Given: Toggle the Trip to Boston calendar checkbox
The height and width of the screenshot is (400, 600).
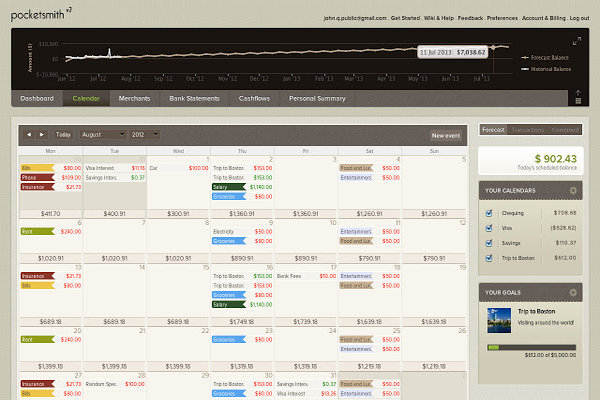Looking at the screenshot, I should [488, 258].
